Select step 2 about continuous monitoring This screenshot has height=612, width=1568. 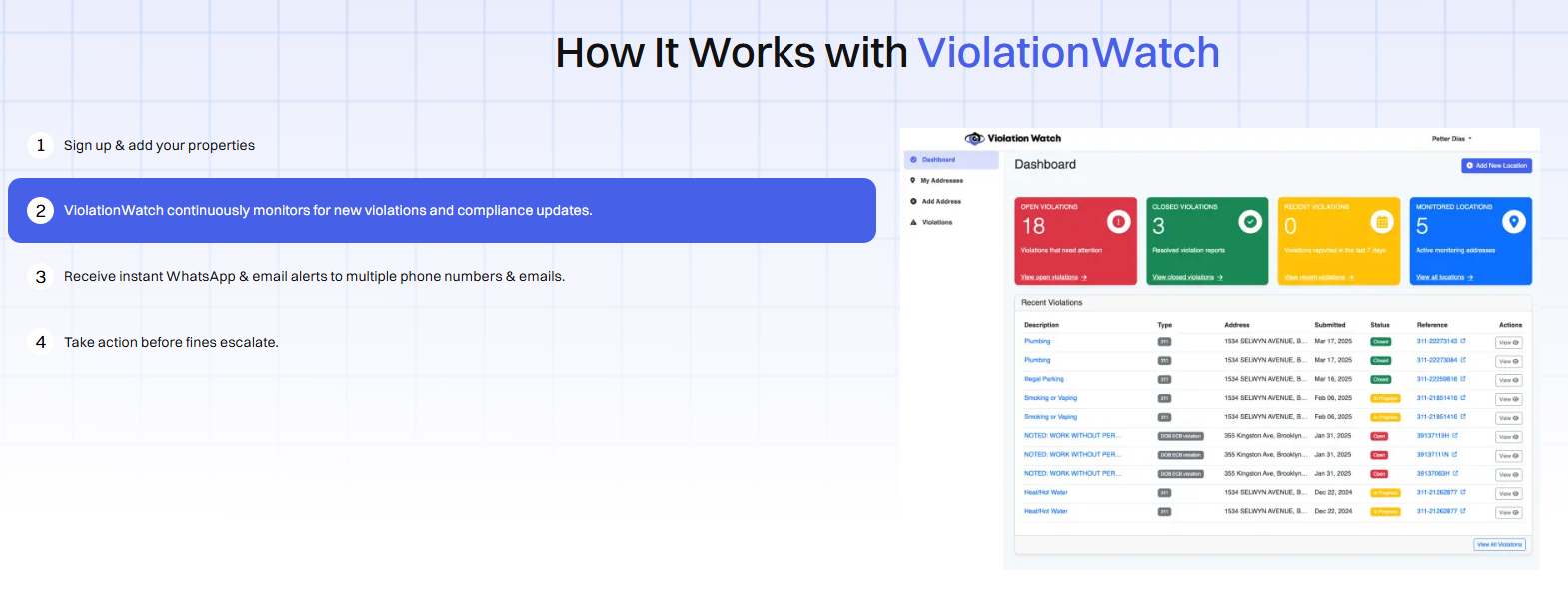coord(442,210)
